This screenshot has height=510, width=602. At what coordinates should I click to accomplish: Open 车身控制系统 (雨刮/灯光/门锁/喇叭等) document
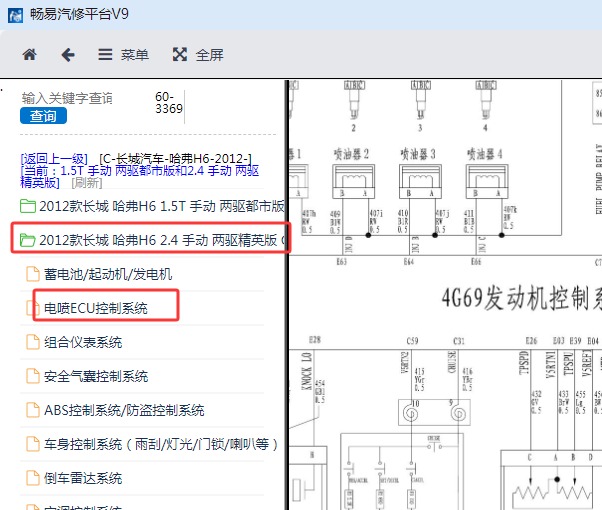click(x=160, y=444)
